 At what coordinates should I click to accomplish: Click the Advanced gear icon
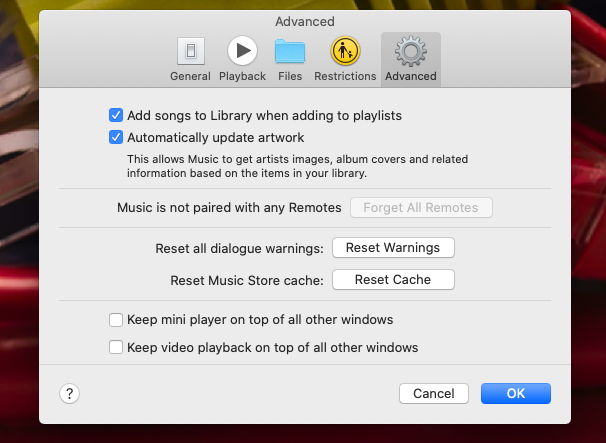410,51
